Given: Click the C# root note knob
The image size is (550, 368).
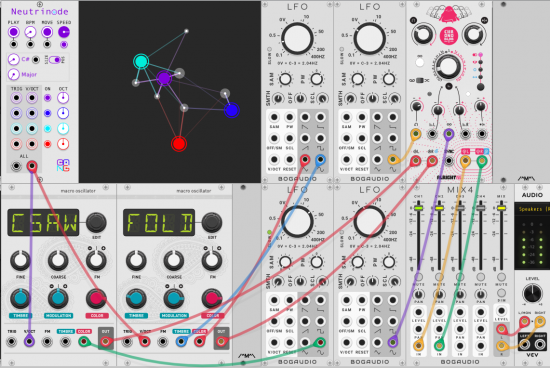Looking at the screenshot, I should pyautogui.click(x=13, y=60).
